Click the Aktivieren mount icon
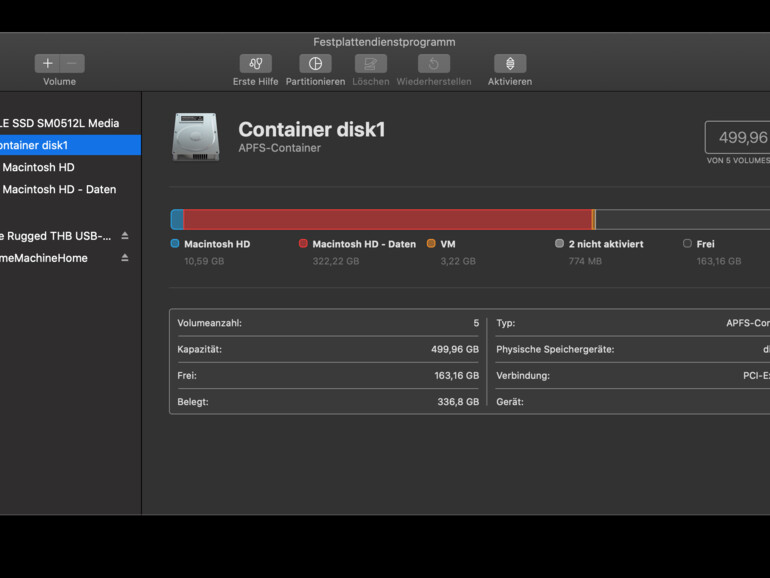 click(510, 63)
